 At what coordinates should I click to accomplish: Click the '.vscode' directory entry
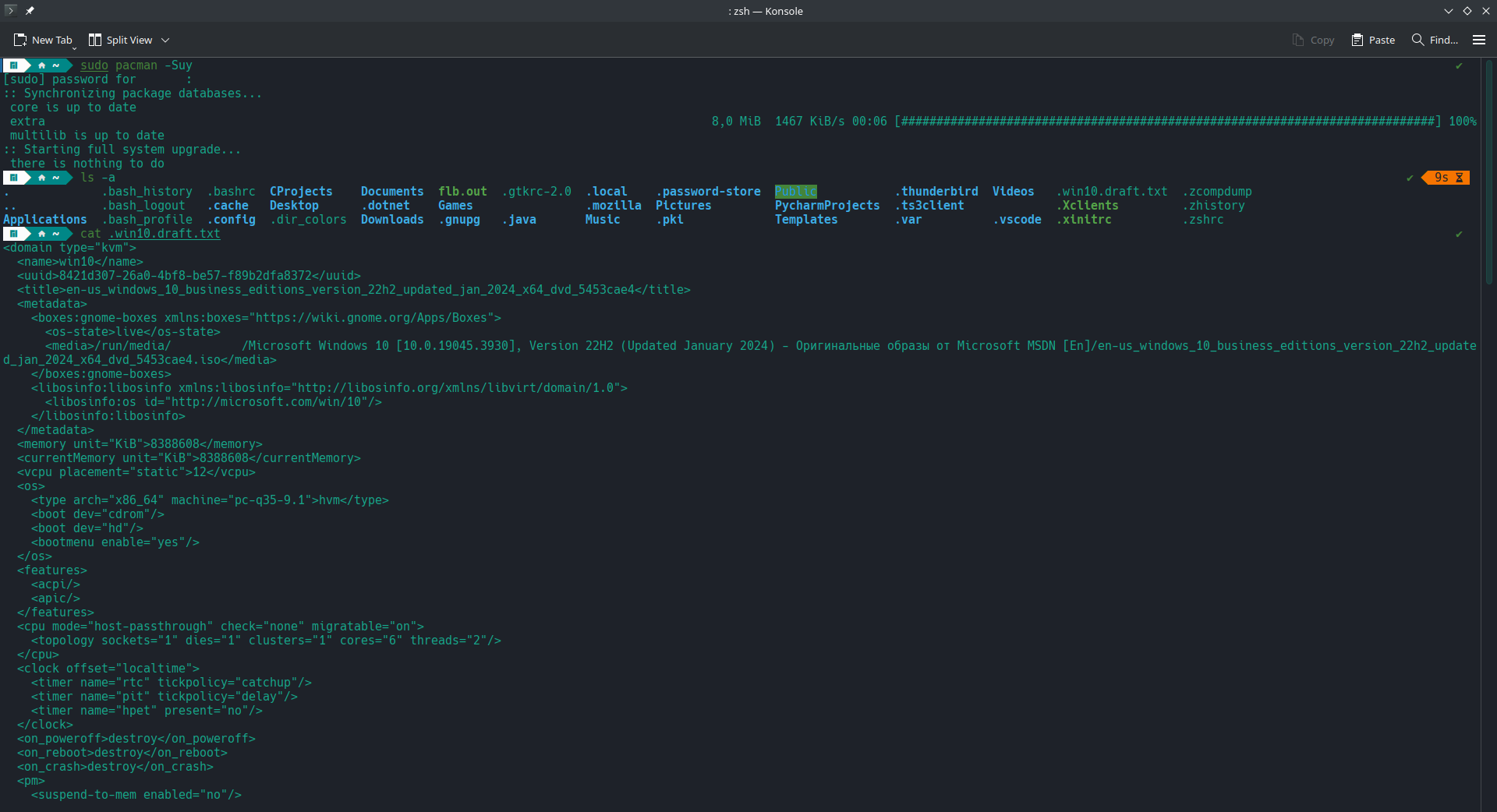(1017, 220)
